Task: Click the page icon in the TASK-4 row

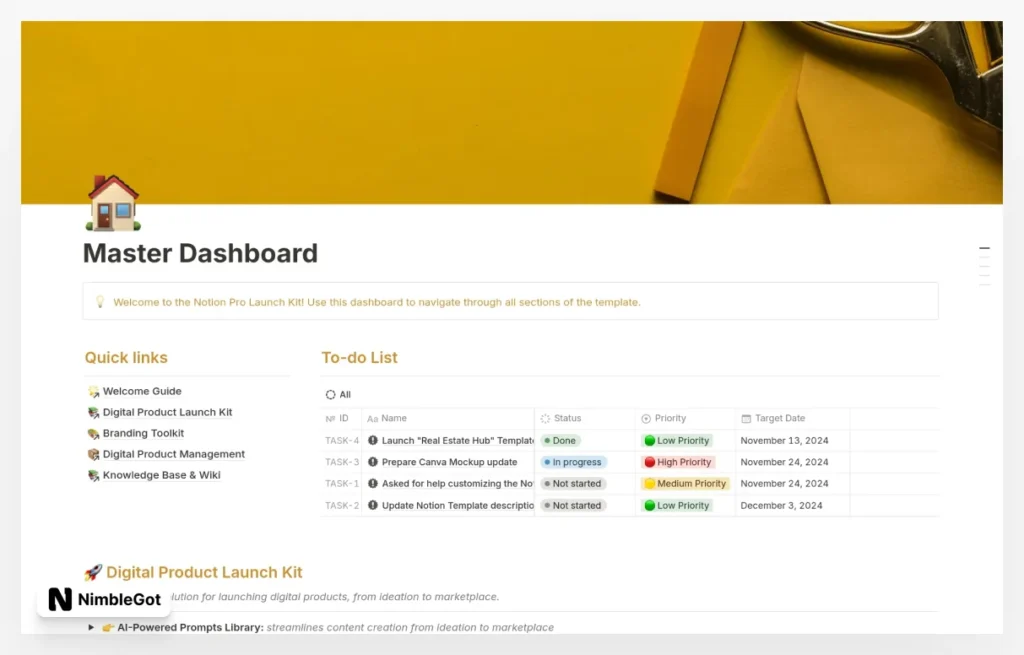Action: coord(373,440)
